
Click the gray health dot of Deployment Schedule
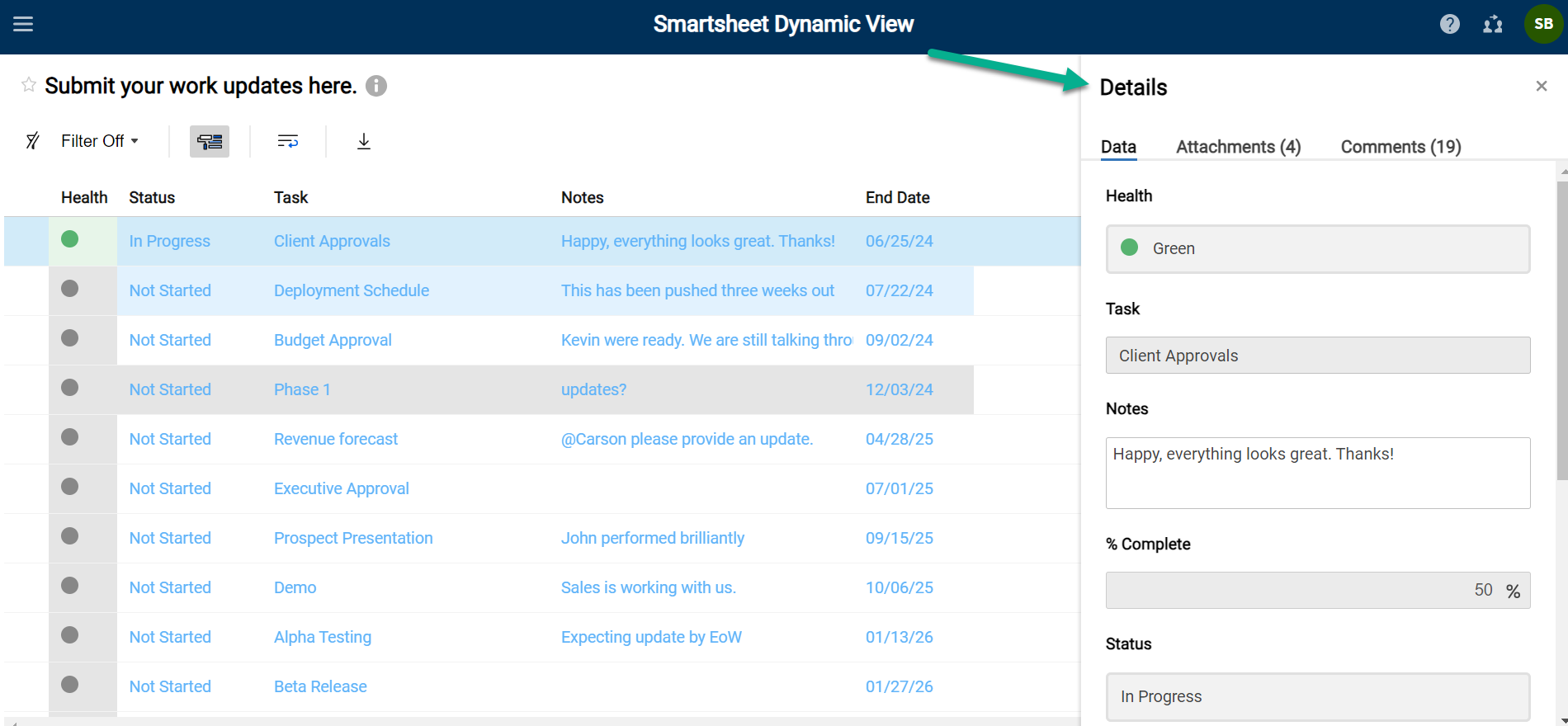point(70,289)
